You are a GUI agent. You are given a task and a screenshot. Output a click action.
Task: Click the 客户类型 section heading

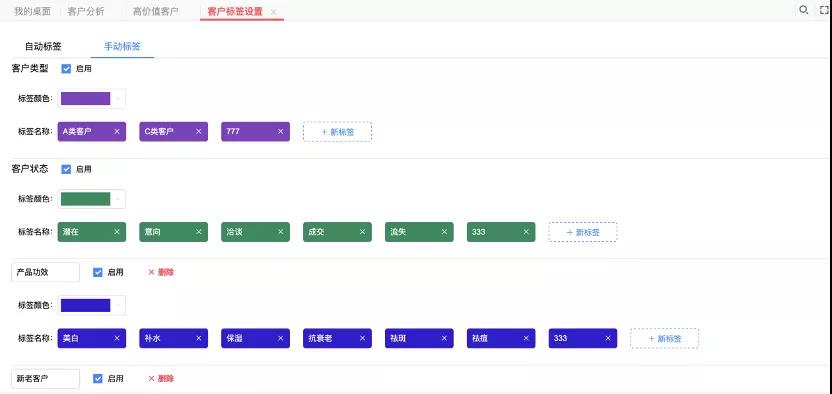click(x=30, y=68)
